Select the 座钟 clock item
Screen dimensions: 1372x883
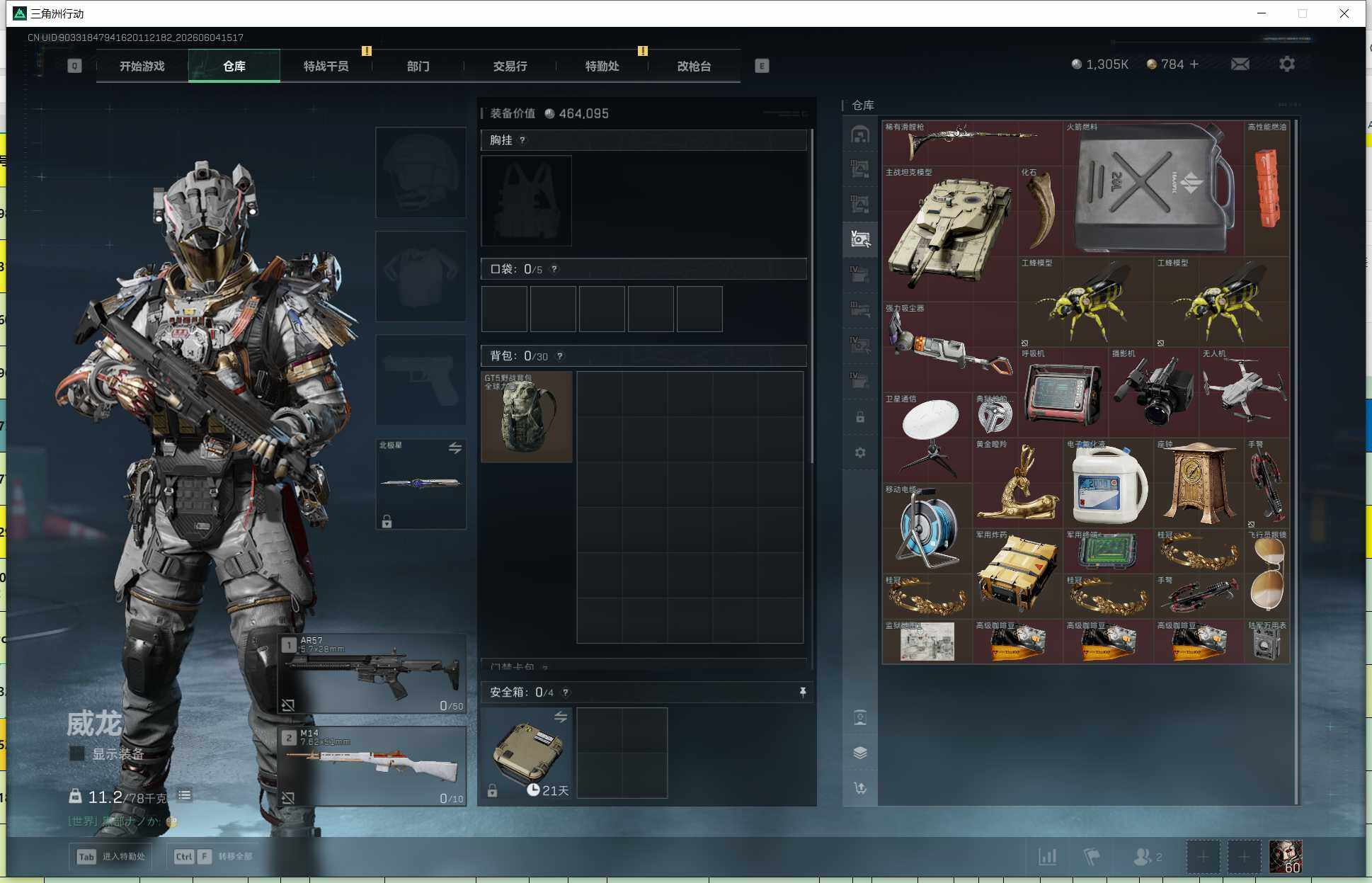click(x=1199, y=483)
